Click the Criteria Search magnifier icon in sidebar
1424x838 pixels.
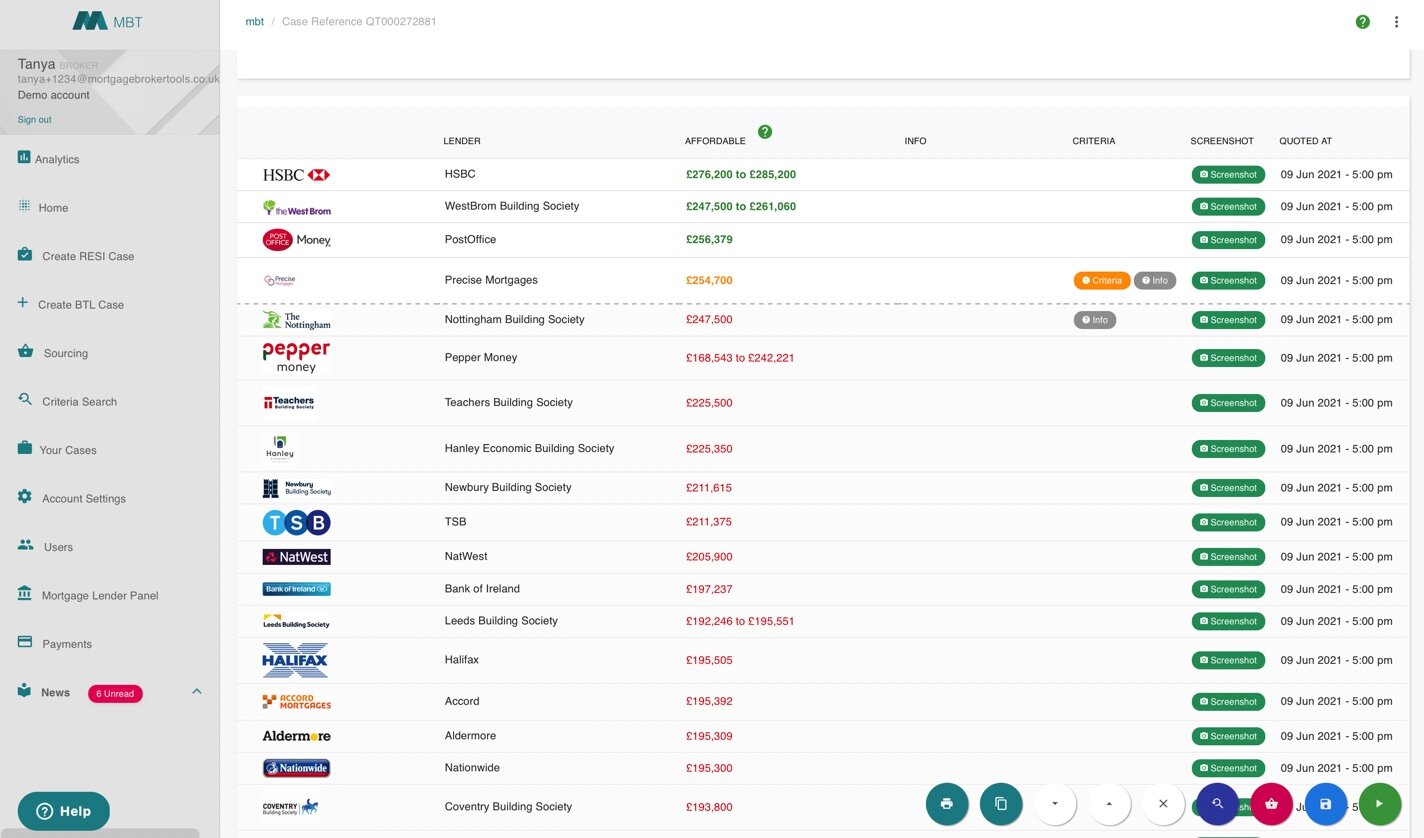coord(25,399)
